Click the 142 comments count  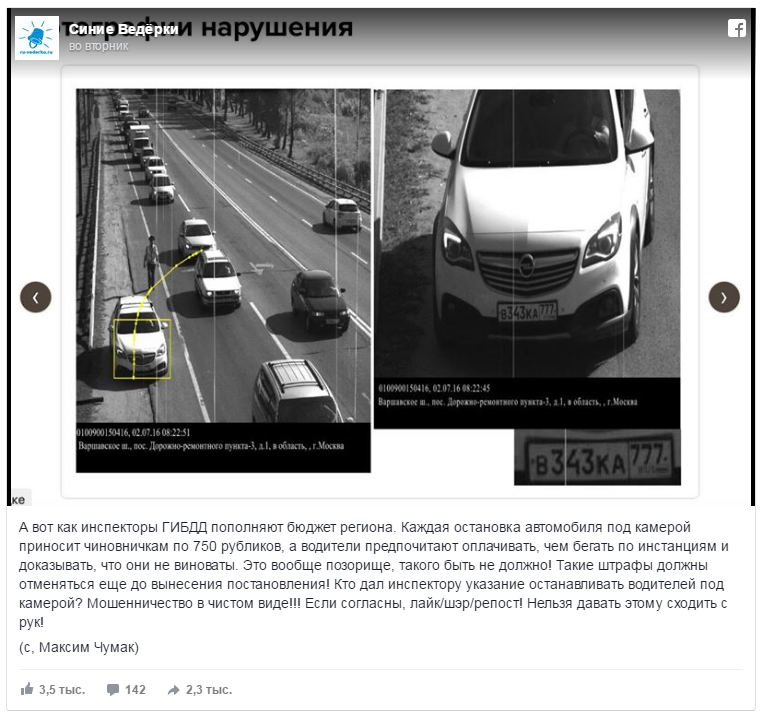135,690
